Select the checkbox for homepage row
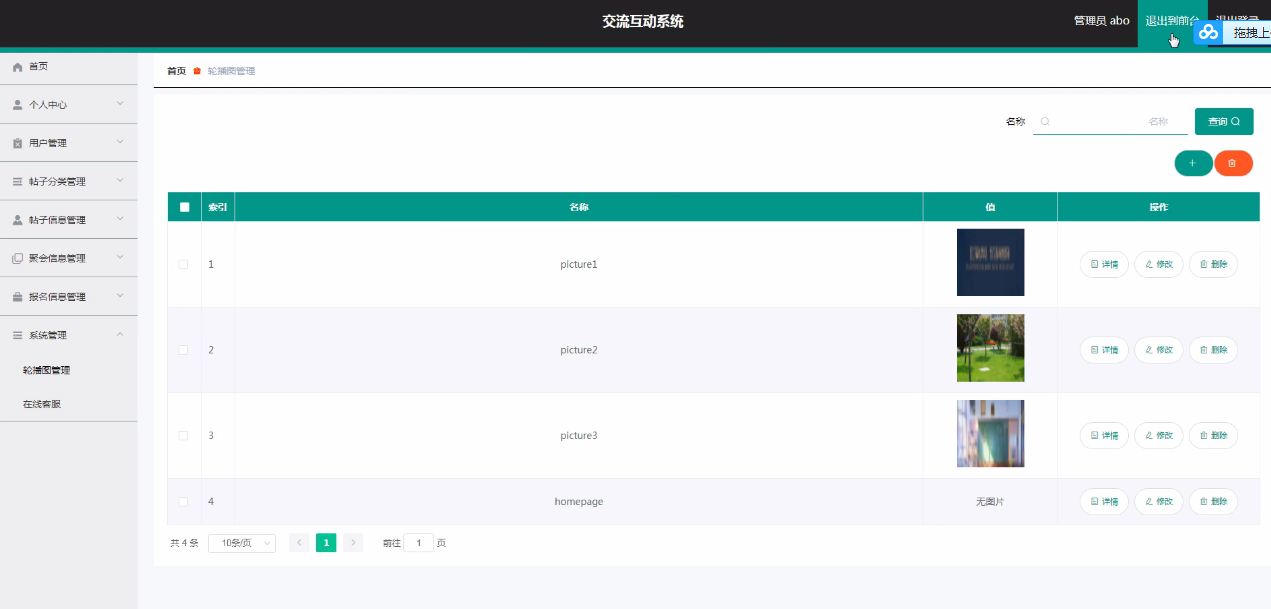1271x609 pixels. (x=183, y=501)
